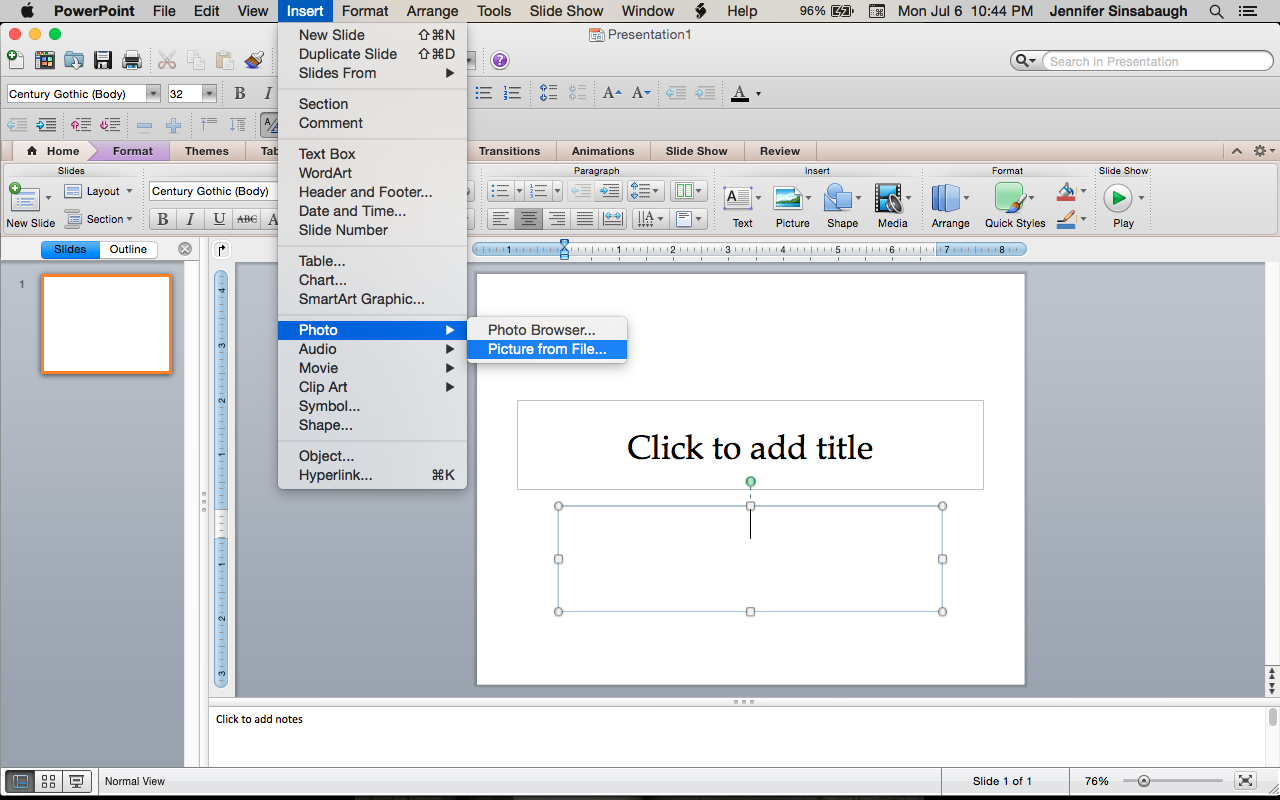Image resolution: width=1280 pixels, height=800 pixels.
Task: Click in the Search in Presentation field
Action: [x=1158, y=61]
